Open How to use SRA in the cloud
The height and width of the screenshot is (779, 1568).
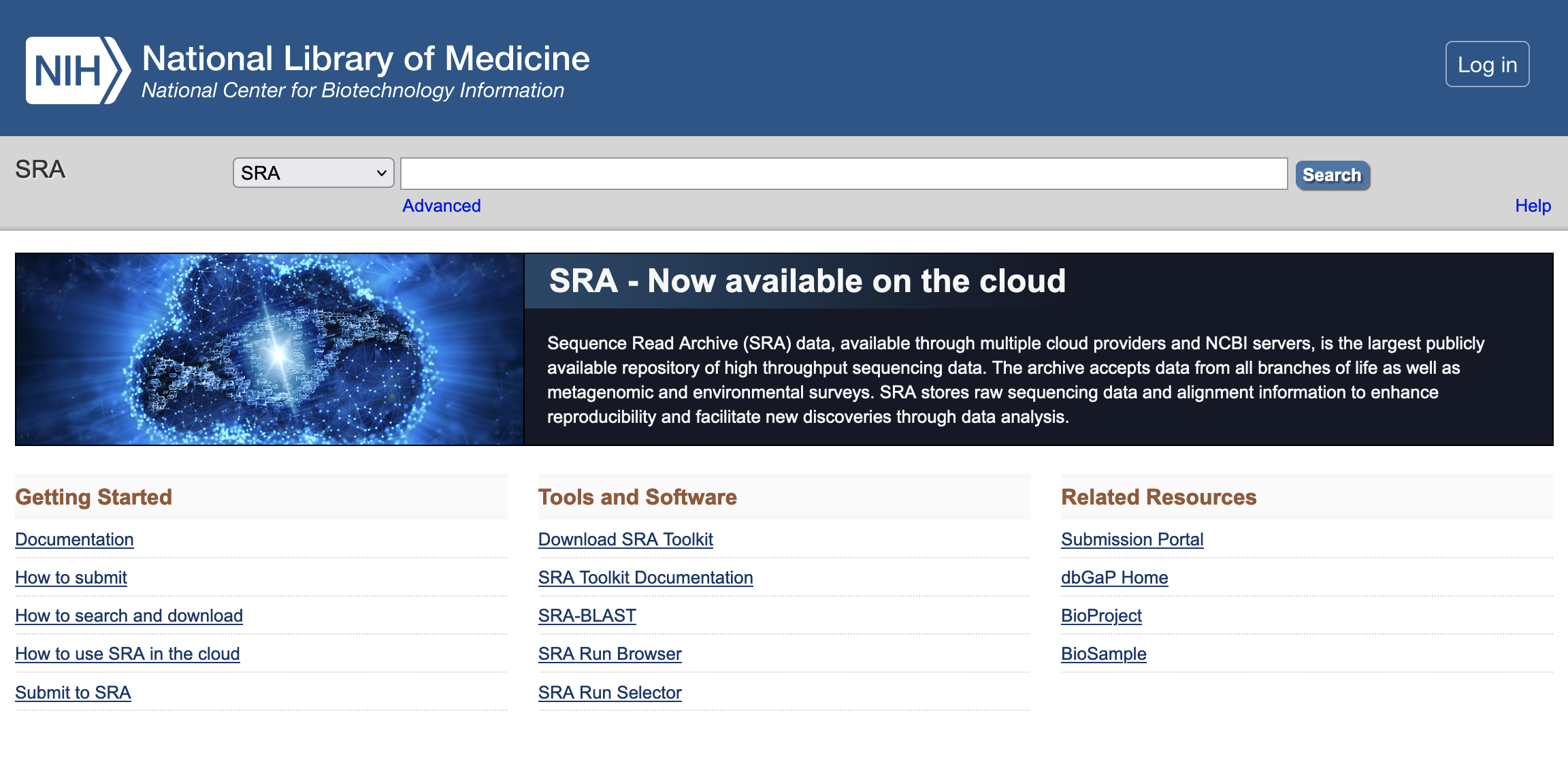[127, 654]
